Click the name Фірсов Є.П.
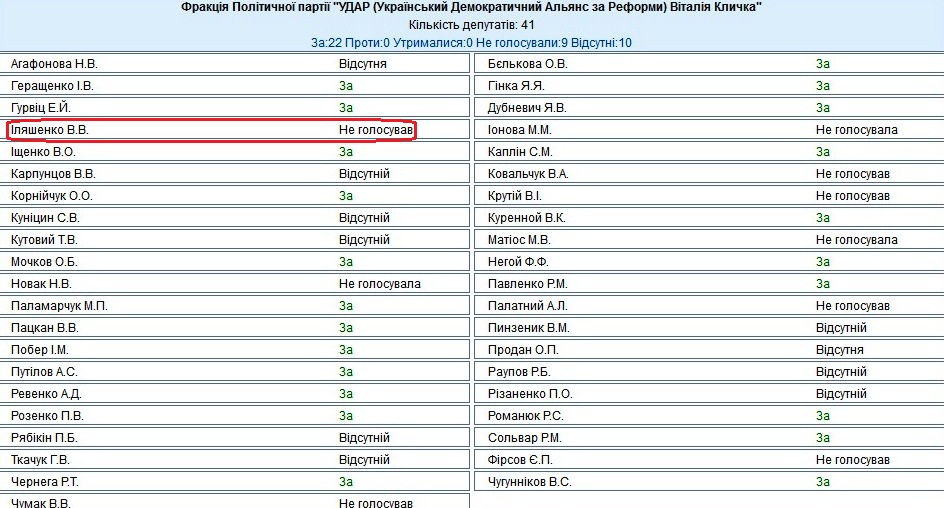This screenshot has height=508, width=944. pos(520,460)
